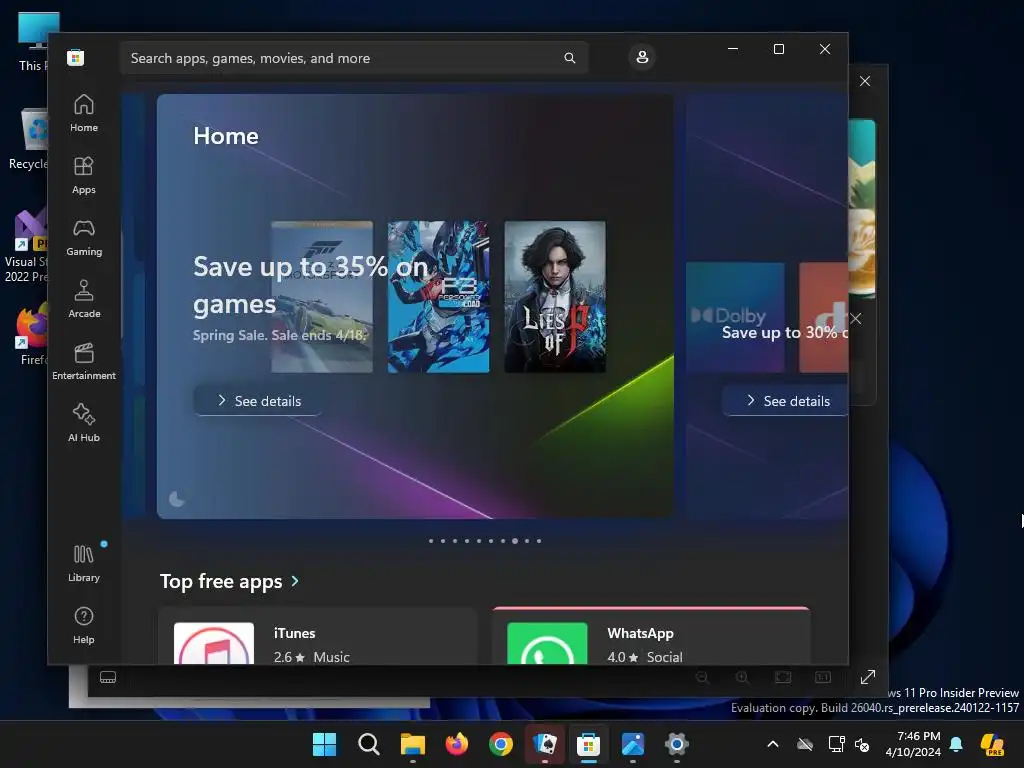Open Copilot preview icon in taskbar
This screenshot has width=1024, height=768.
(x=993, y=744)
